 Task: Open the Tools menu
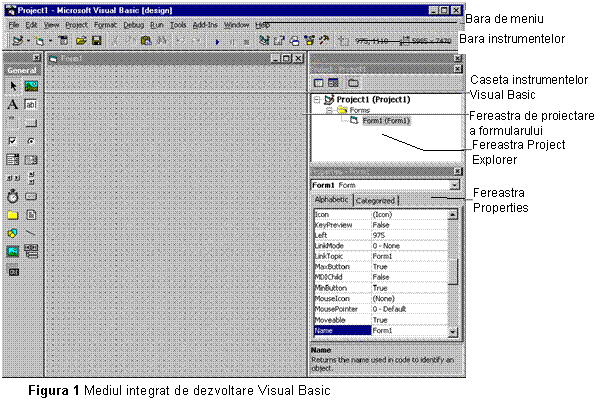tap(178, 25)
